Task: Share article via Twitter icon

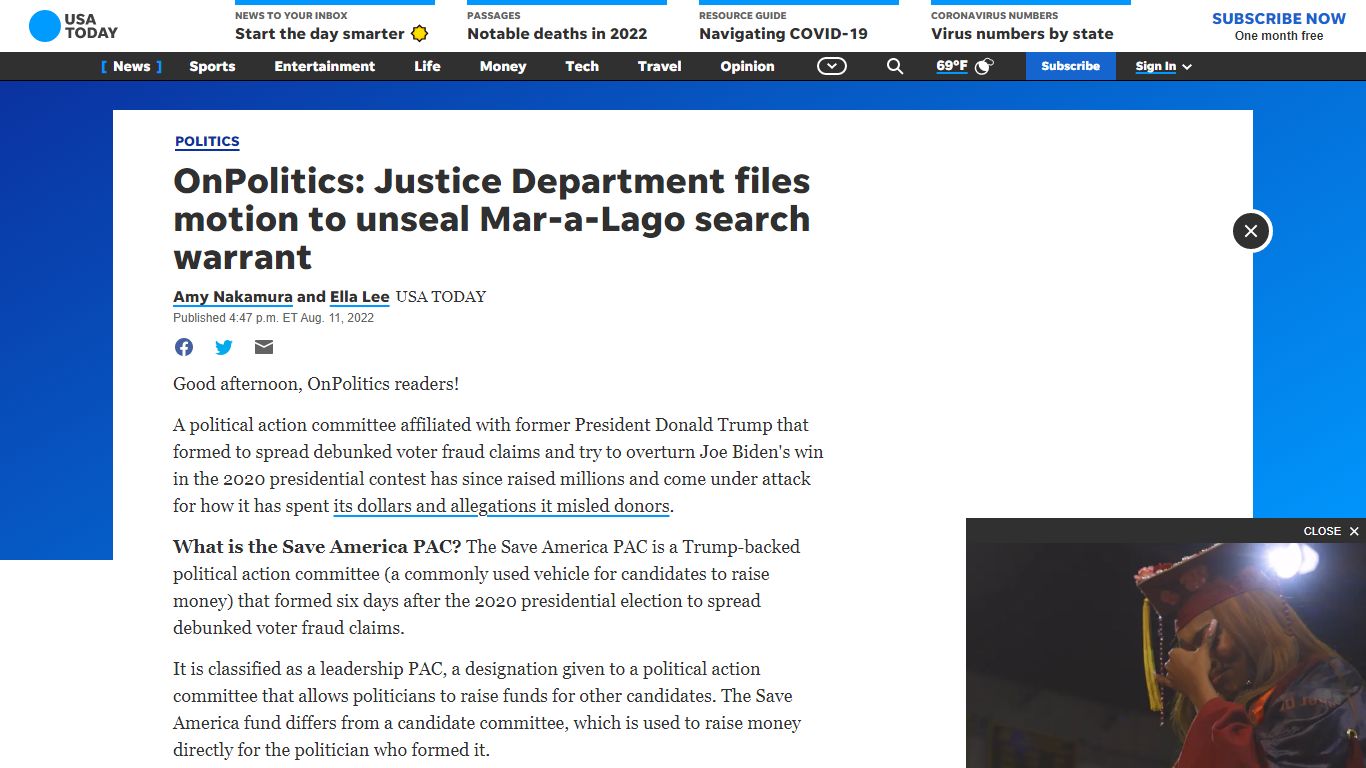Action: pos(224,347)
